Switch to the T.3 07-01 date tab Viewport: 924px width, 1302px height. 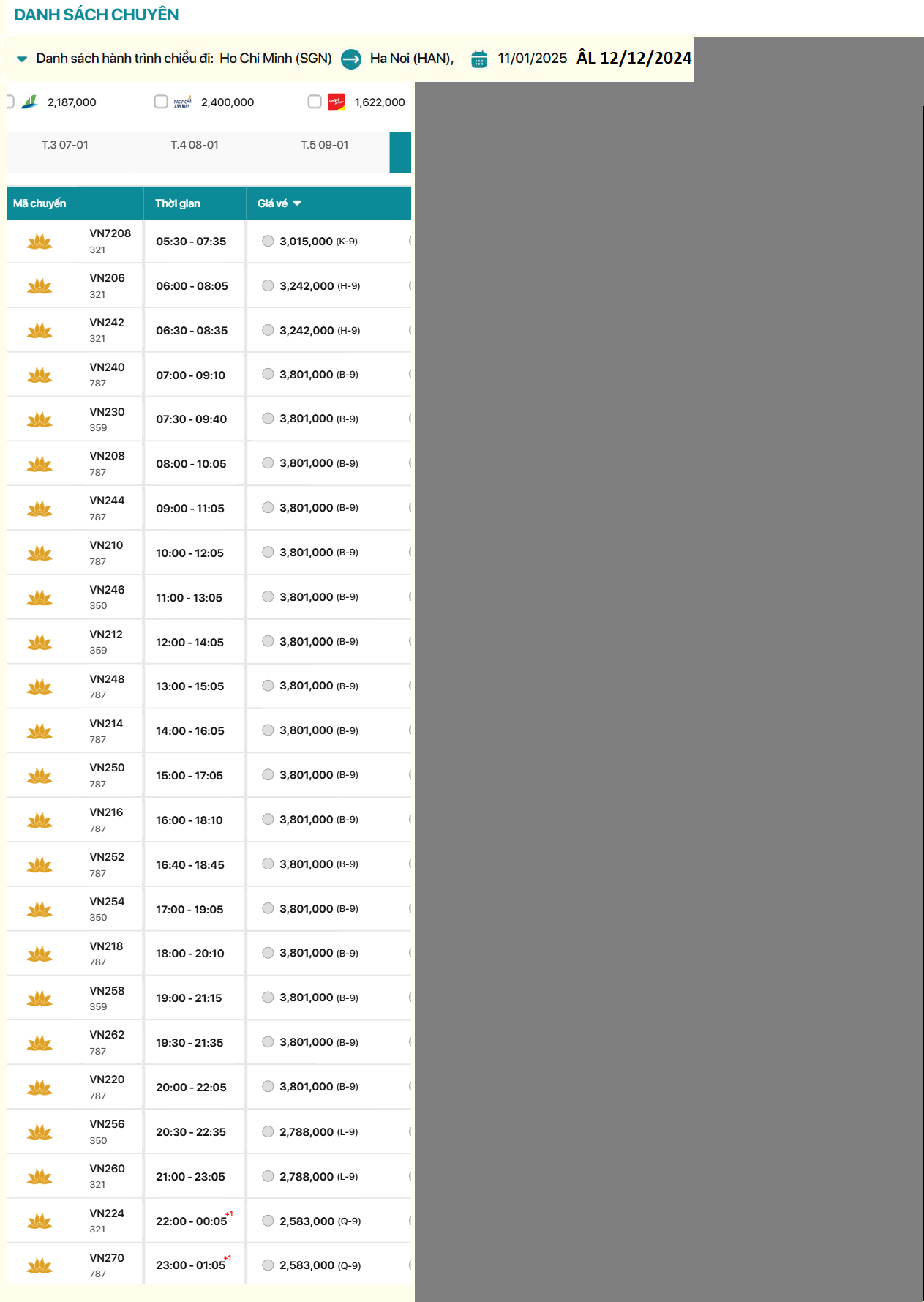(65, 145)
